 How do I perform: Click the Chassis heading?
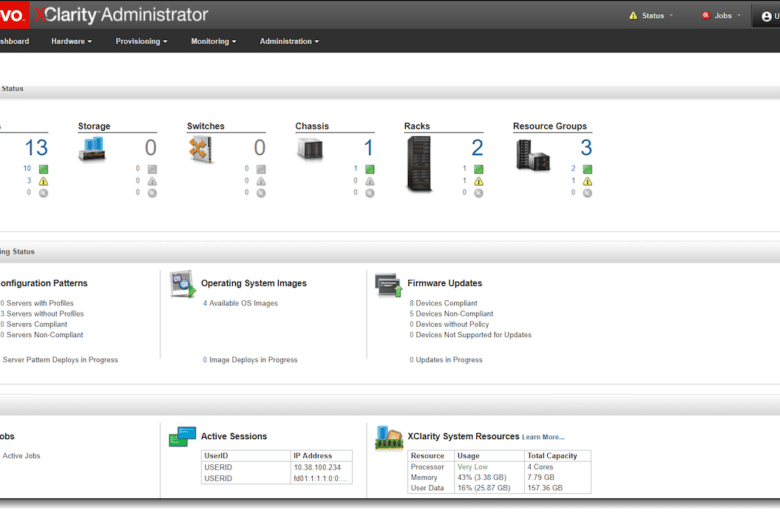(x=312, y=126)
